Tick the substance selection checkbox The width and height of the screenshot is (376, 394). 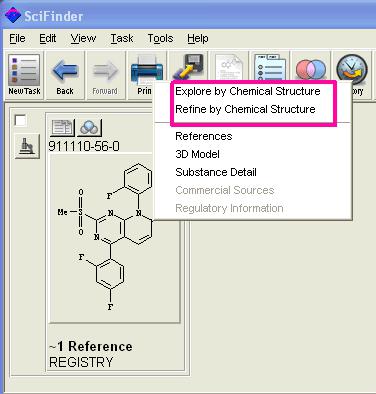point(21,120)
